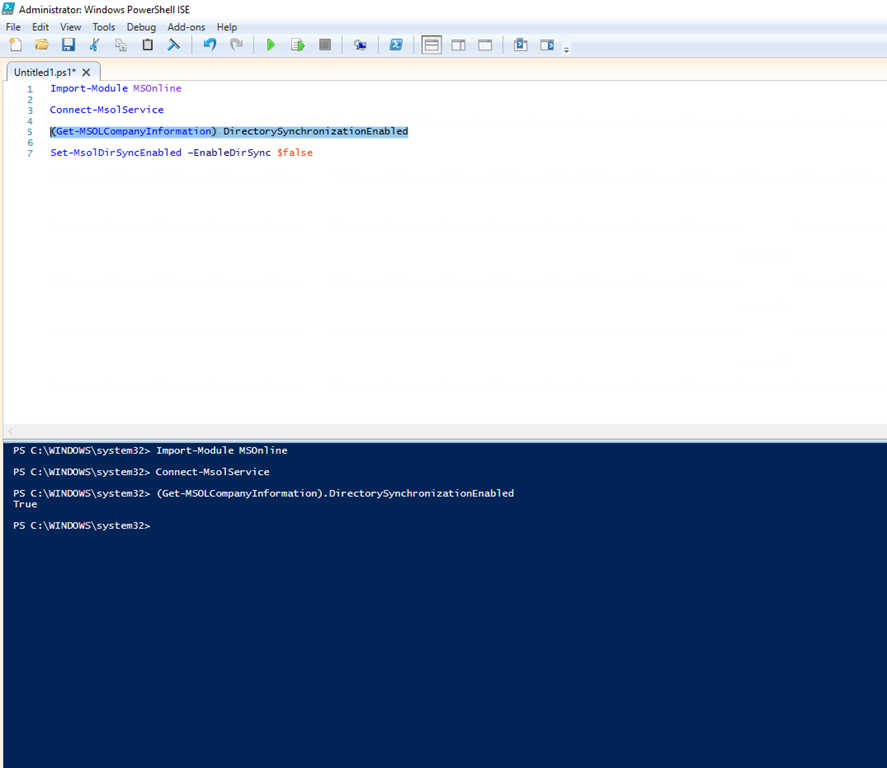887x768 pixels.
Task: Click the Paste clipboard icon
Action: click(x=148, y=45)
